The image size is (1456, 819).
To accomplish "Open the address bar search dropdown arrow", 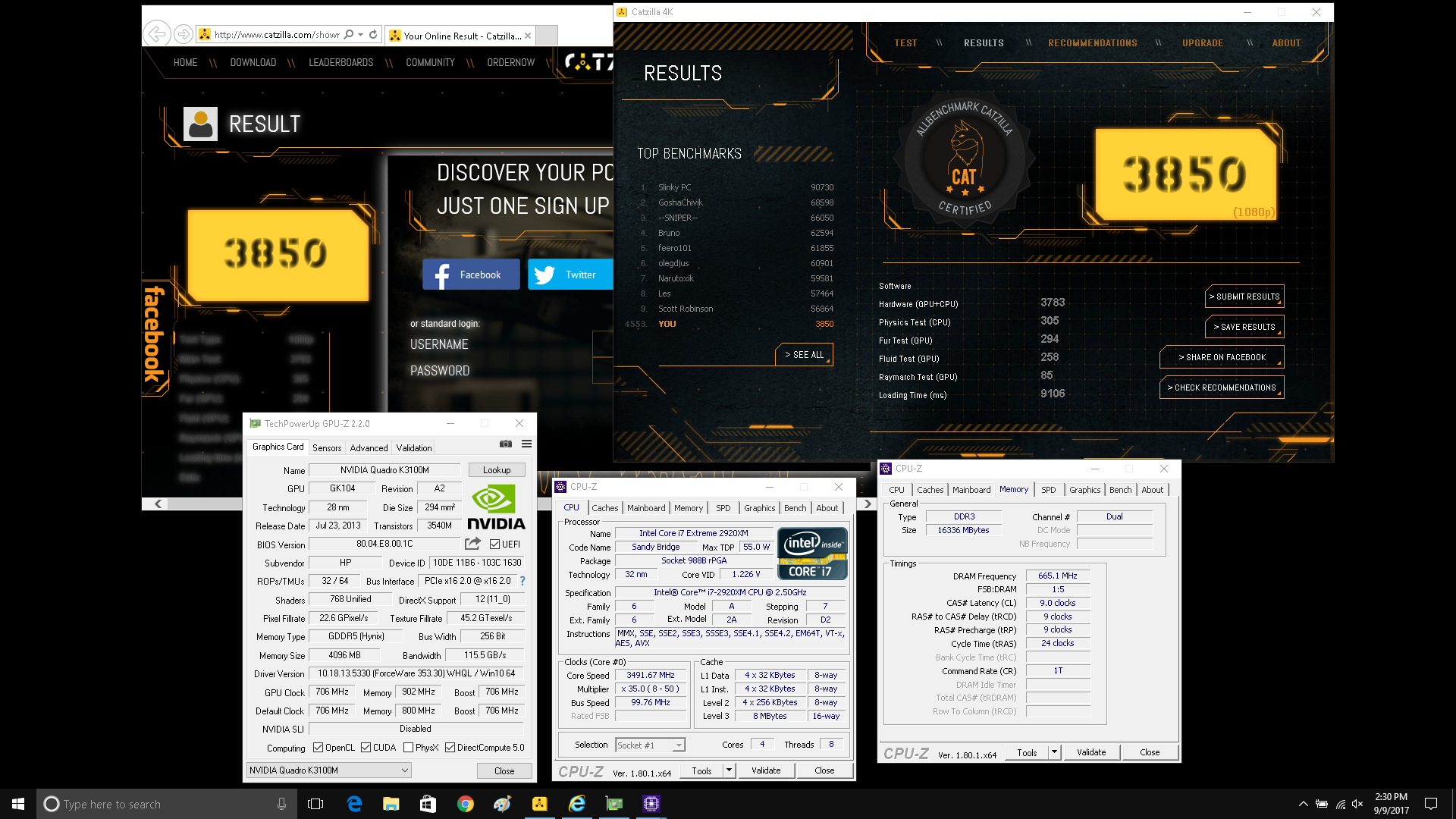I will coord(361,34).
